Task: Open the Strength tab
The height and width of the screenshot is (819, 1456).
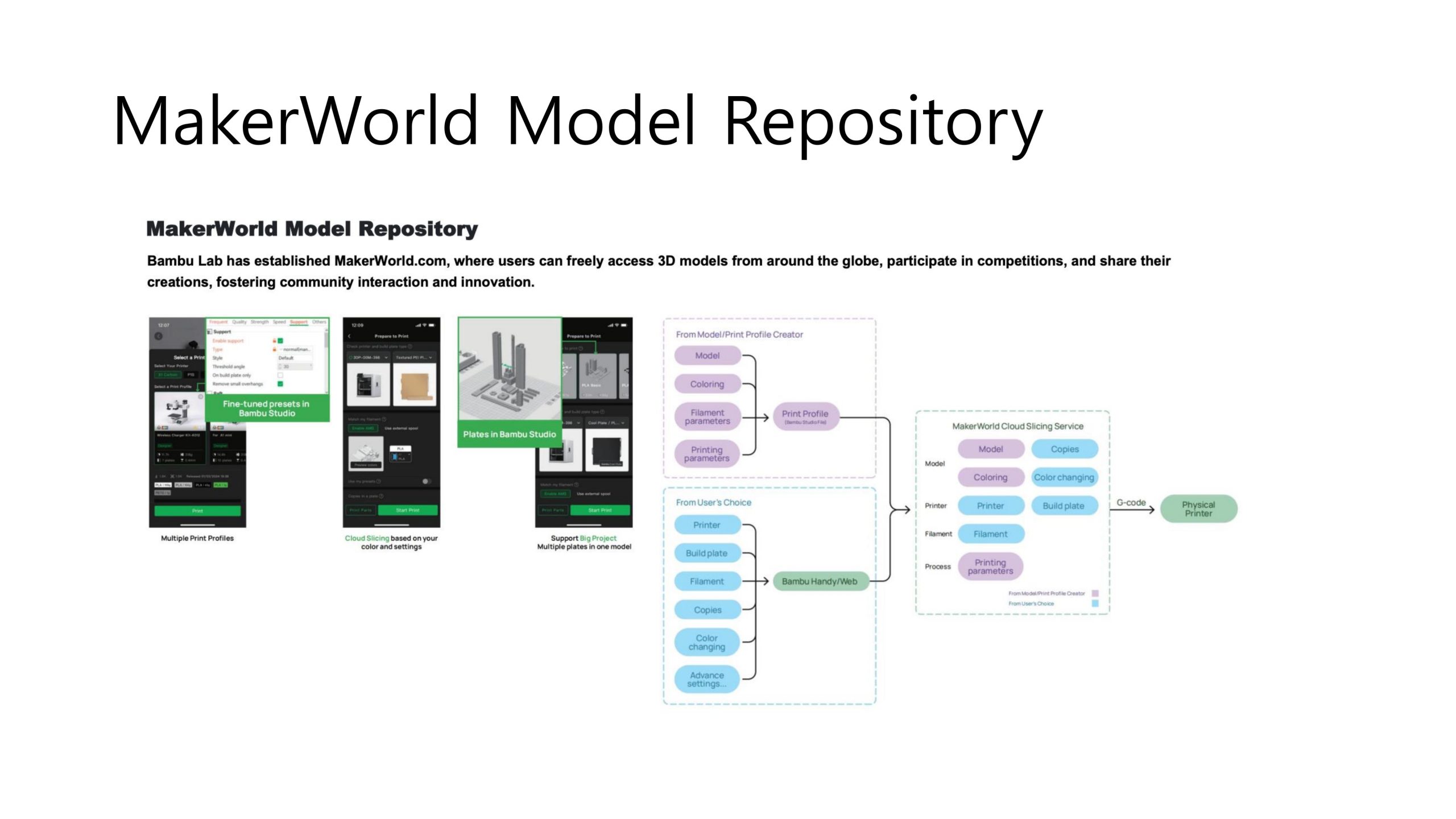Action: (260, 322)
